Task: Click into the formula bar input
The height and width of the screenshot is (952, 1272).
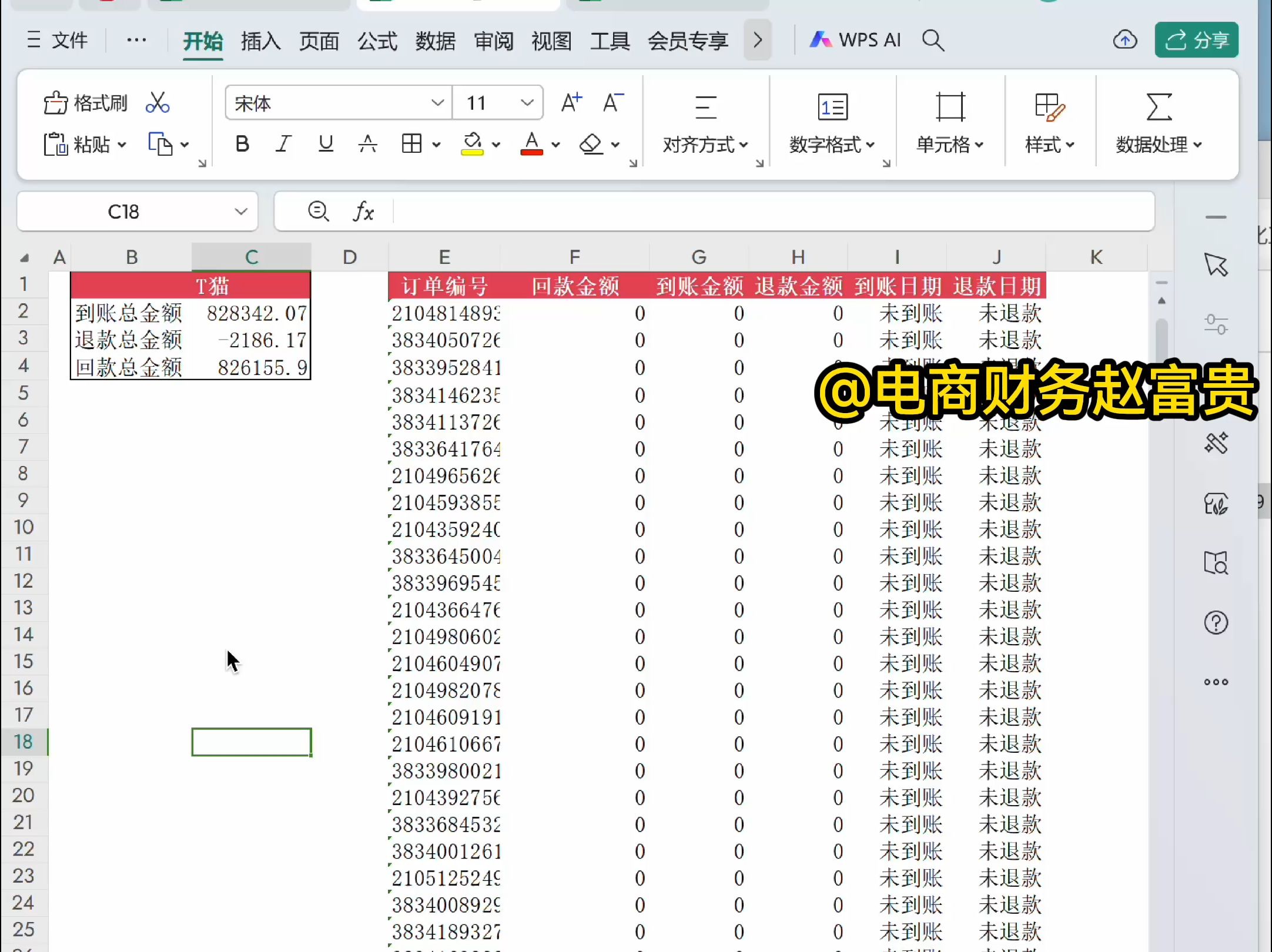Action: [773, 212]
